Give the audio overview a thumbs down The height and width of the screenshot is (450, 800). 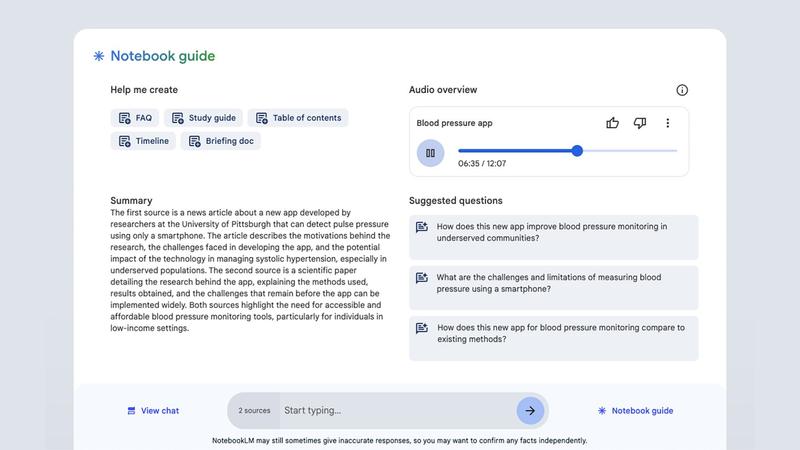[x=640, y=123]
